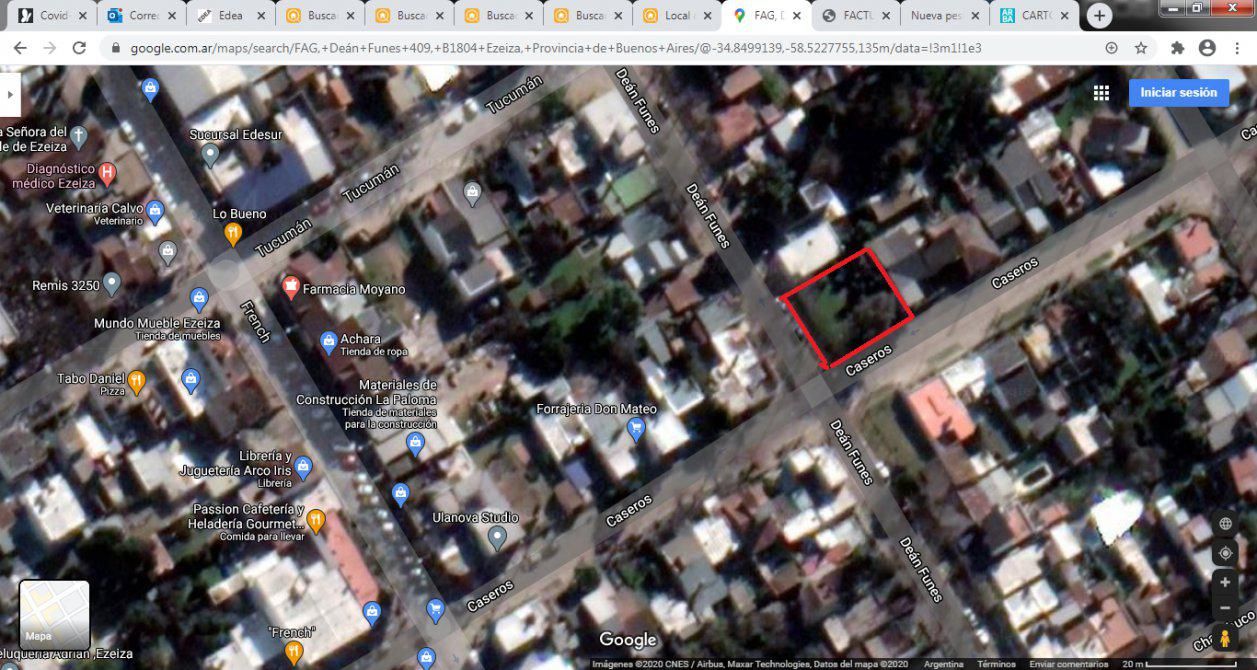Click the Forrajeria Don Mateo shopping pin
The height and width of the screenshot is (670, 1257).
pos(635,429)
